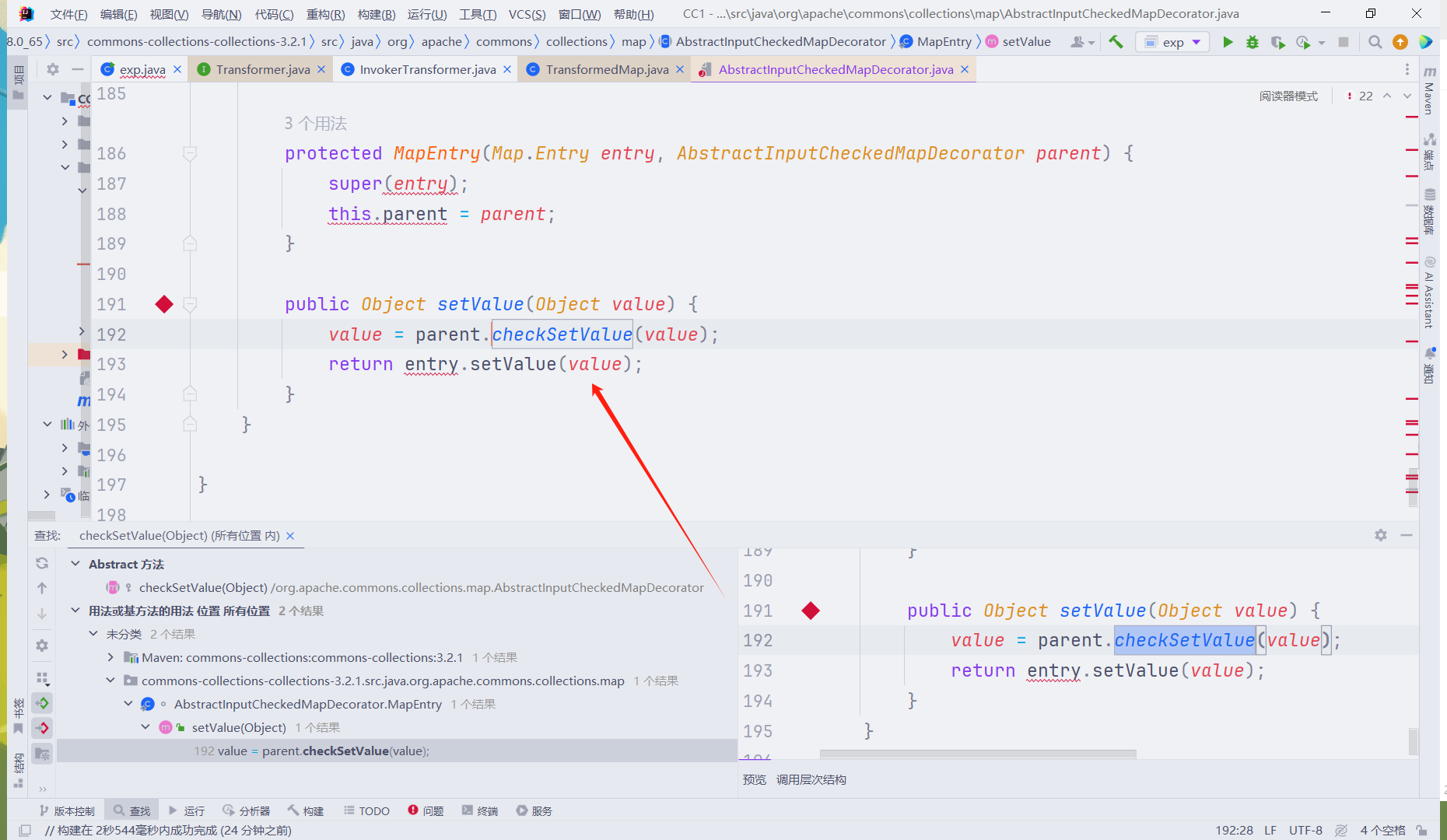Image resolution: width=1447 pixels, height=840 pixels.
Task: Toggle the folder filter button in Find panel
Action: click(x=42, y=753)
